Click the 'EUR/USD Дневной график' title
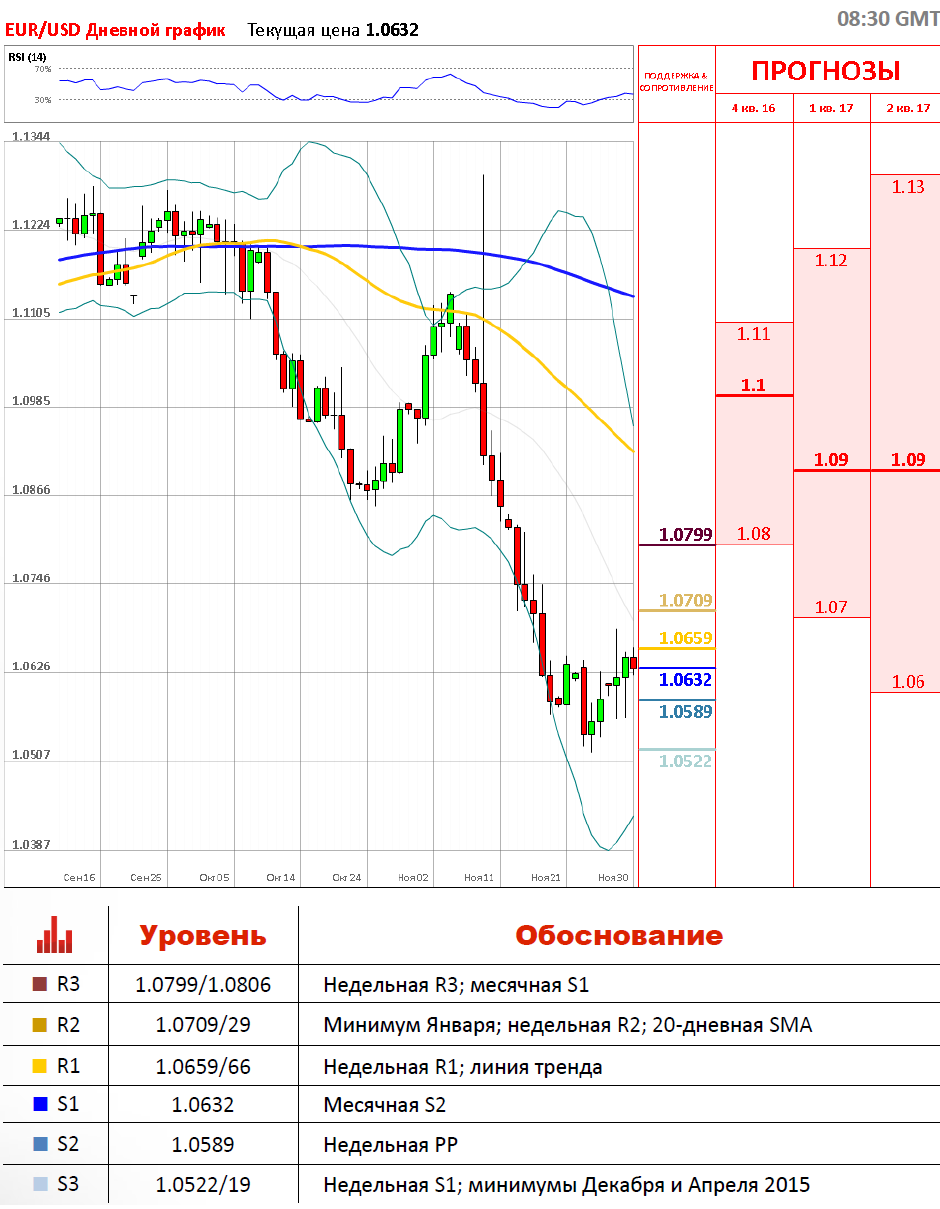 point(115,30)
